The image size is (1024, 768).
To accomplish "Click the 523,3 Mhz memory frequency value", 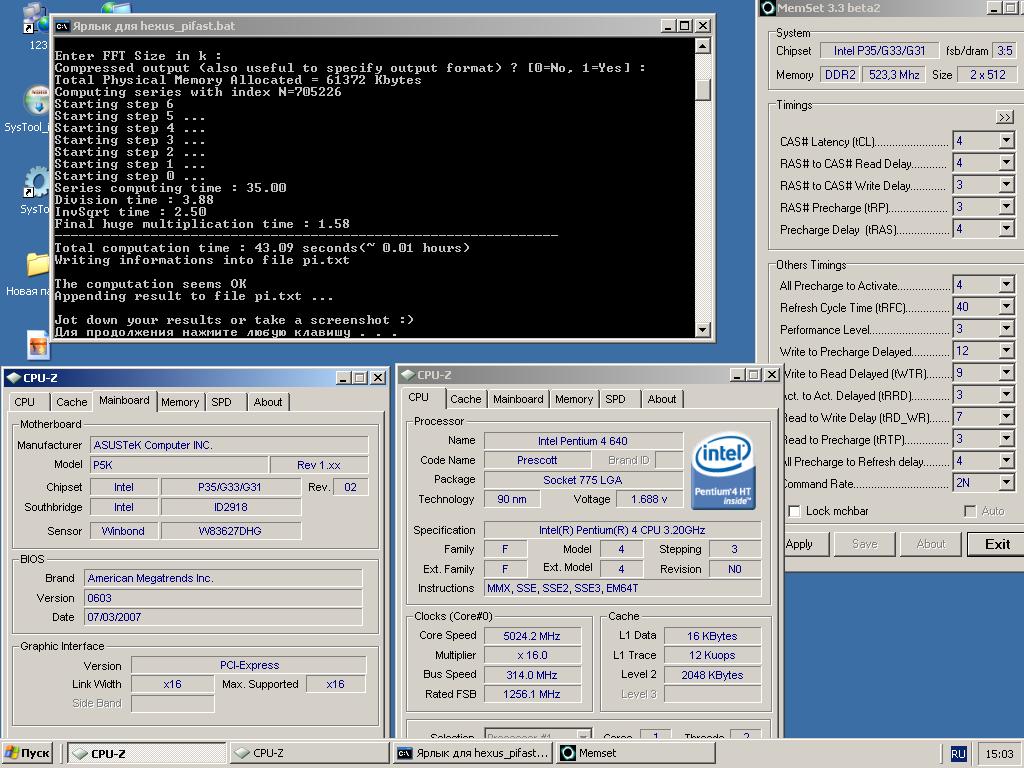I will (893, 74).
